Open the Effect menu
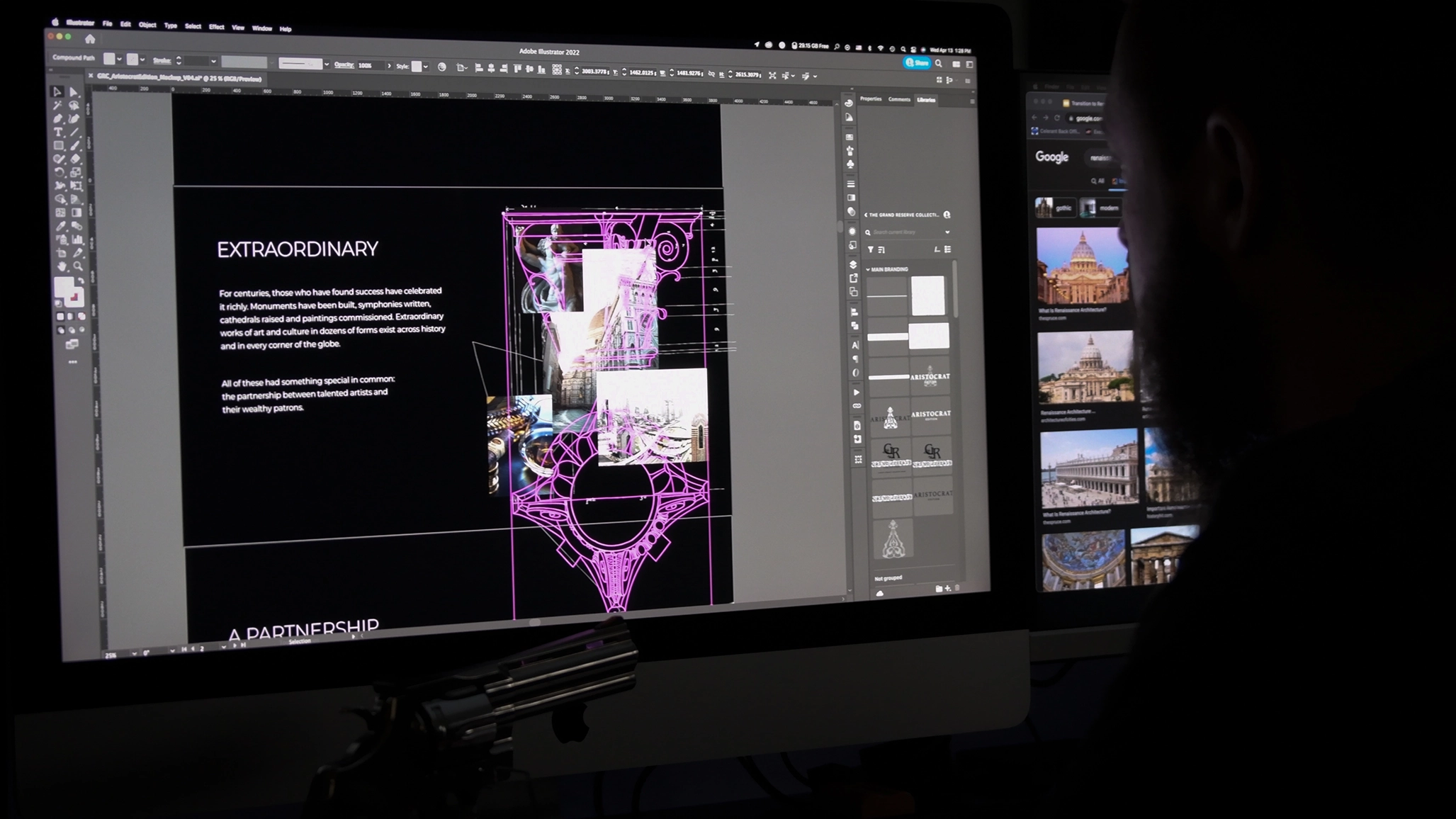The height and width of the screenshot is (819, 1456). point(216,27)
